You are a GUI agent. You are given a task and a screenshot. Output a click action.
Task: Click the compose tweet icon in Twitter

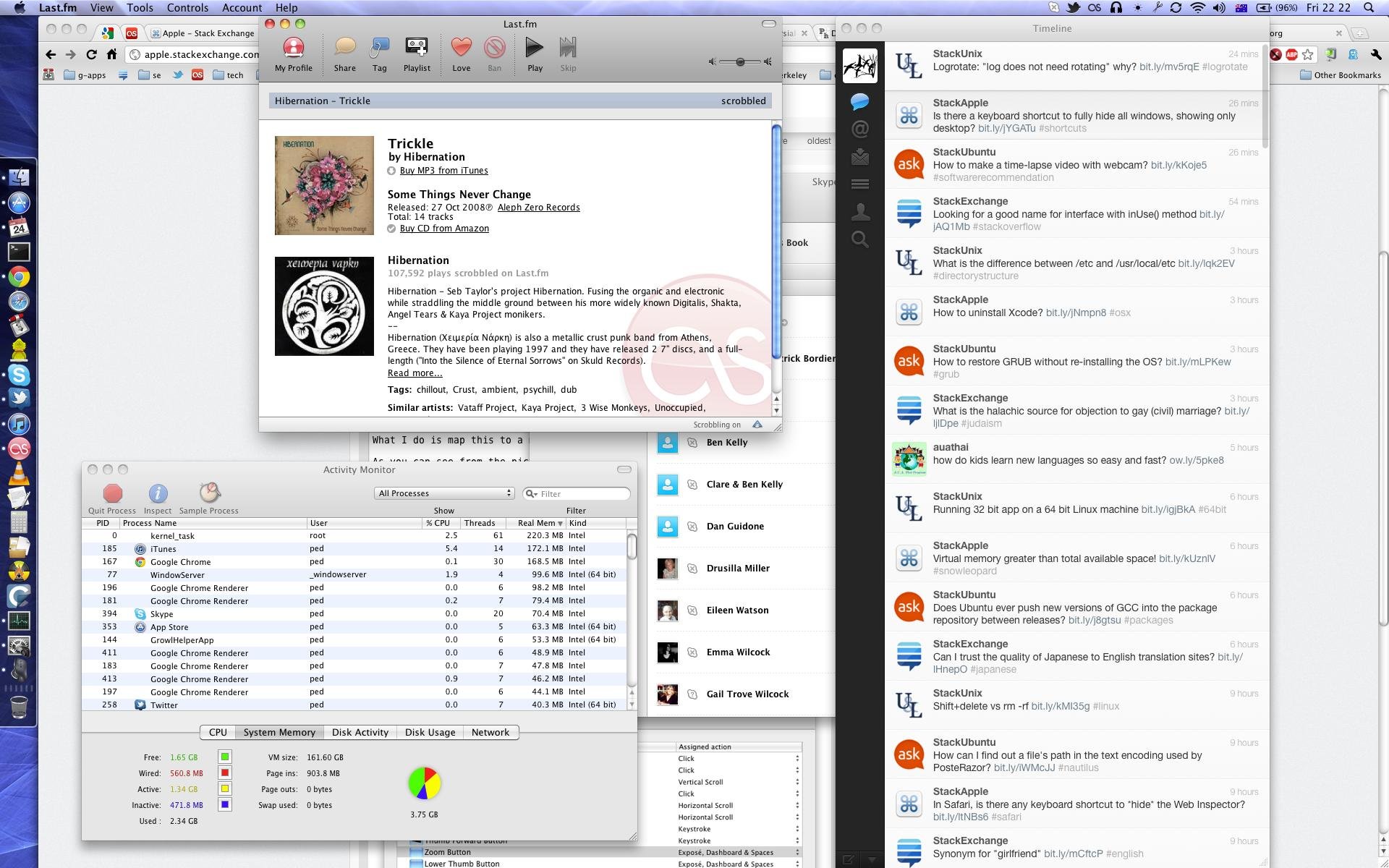pos(848,860)
